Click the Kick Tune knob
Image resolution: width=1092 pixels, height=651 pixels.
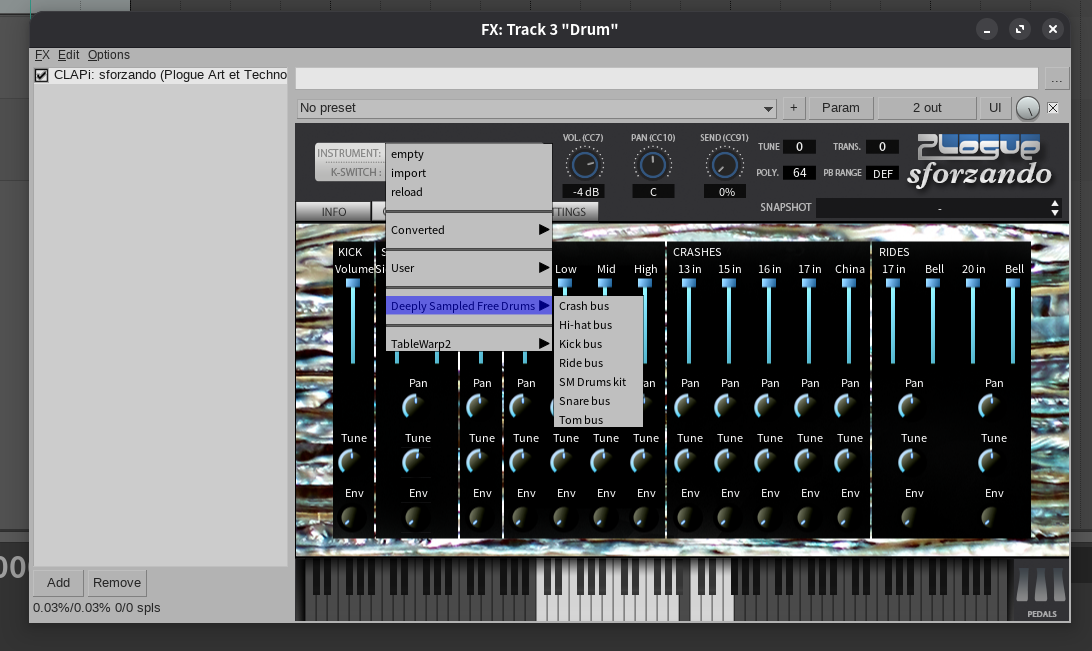coord(349,461)
